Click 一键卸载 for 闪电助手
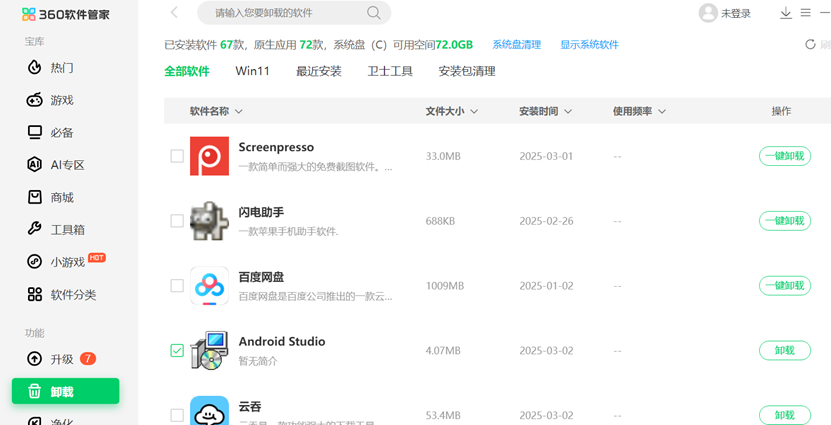 [x=785, y=221]
